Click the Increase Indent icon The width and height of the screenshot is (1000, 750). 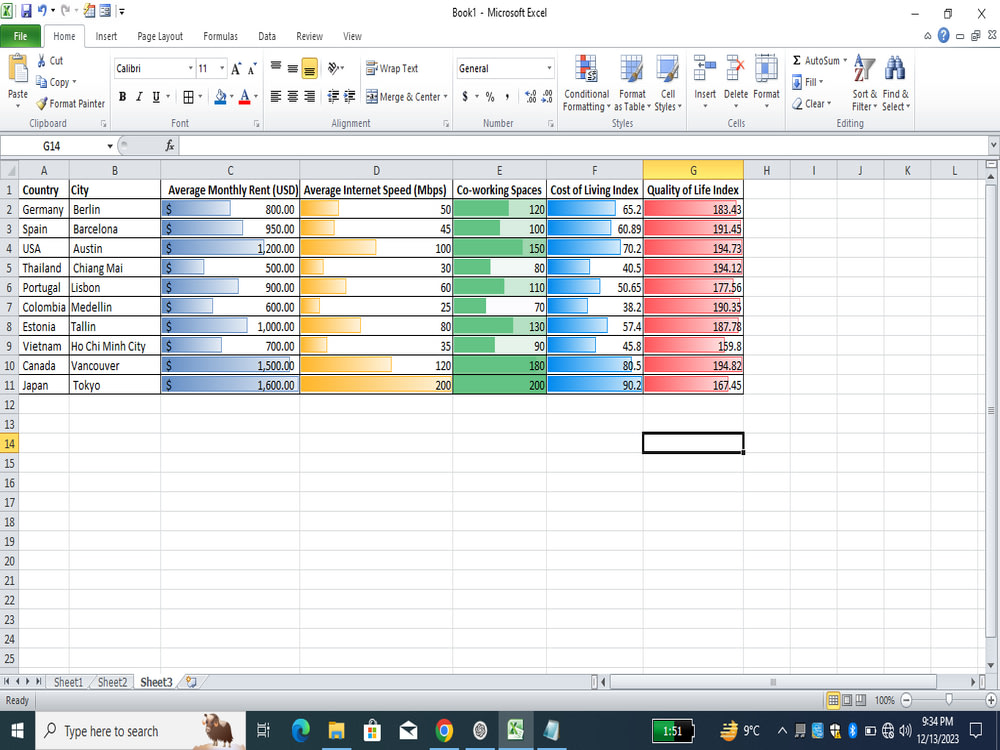349,96
